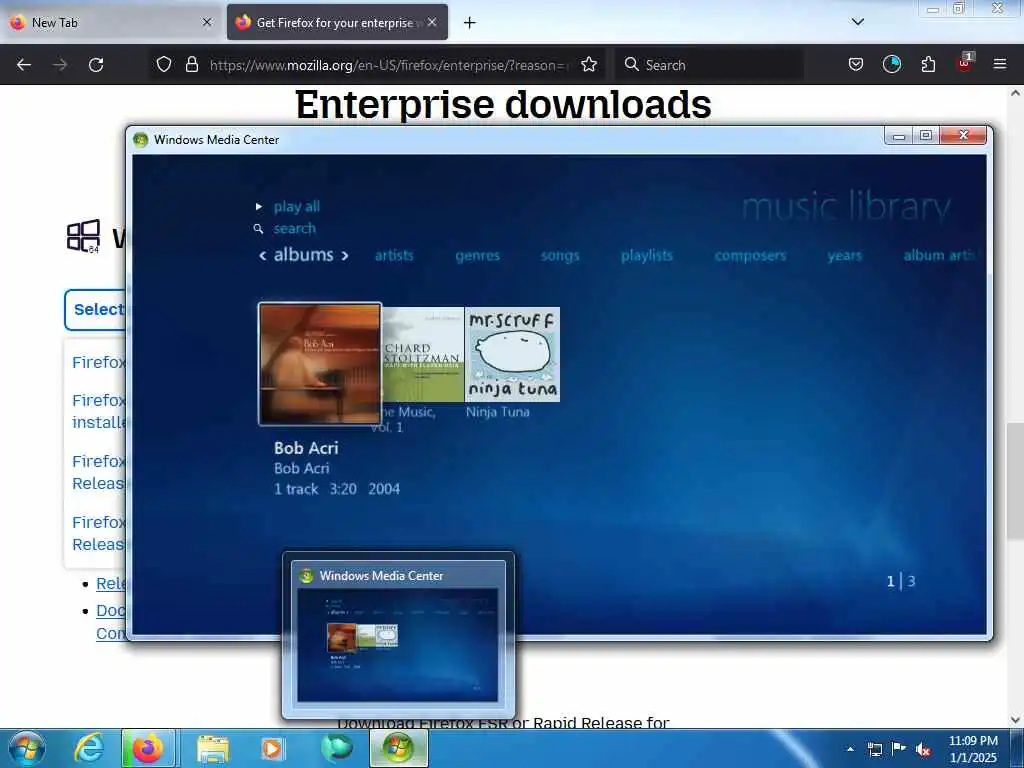Open the Windows Start orb
1024x768 pixels.
pos(27,748)
